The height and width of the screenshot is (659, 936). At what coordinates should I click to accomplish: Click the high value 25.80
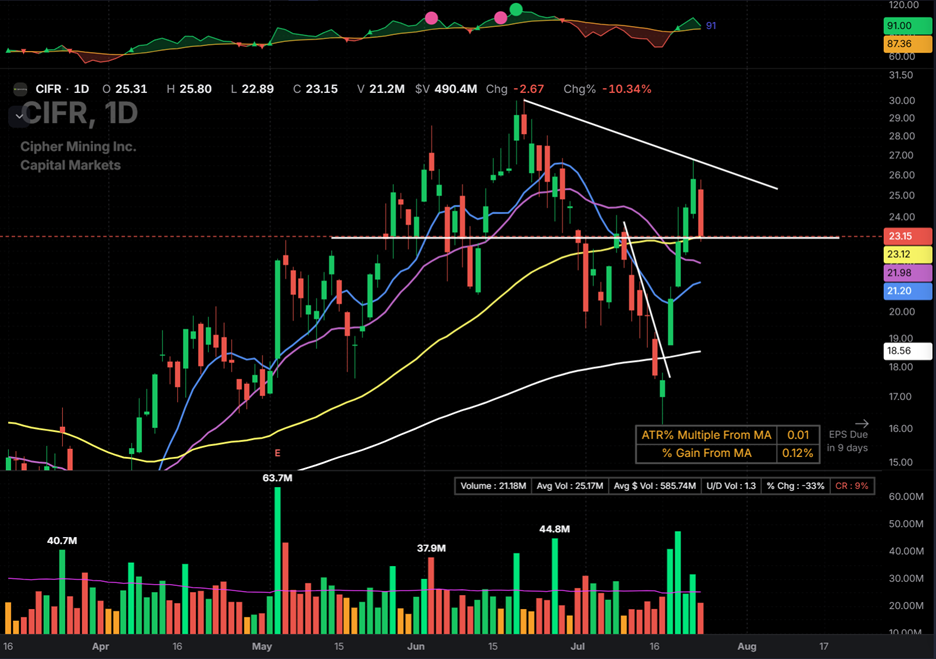coord(195,89)
